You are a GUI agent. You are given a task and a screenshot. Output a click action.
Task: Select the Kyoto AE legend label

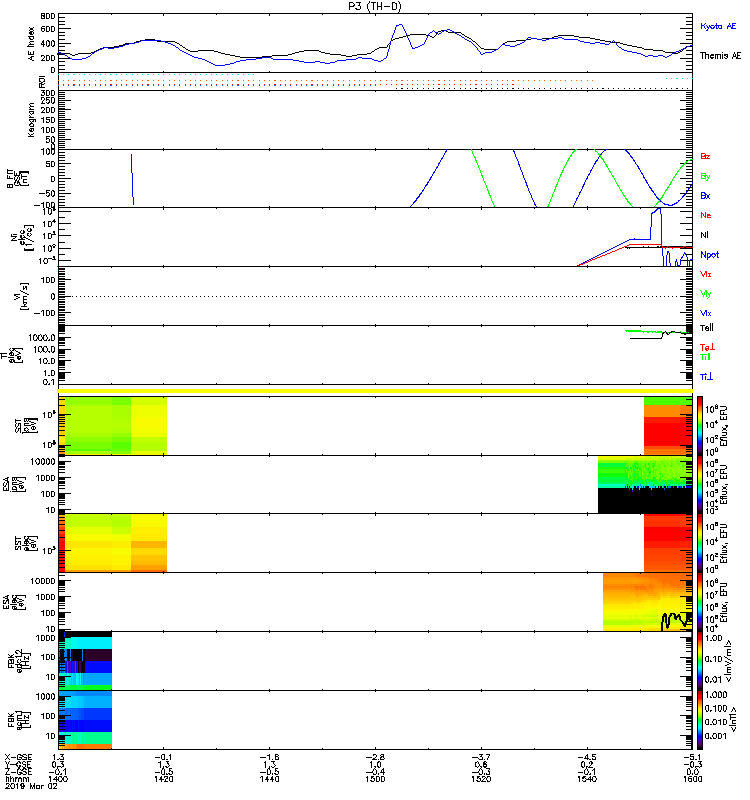click(718, 26)
